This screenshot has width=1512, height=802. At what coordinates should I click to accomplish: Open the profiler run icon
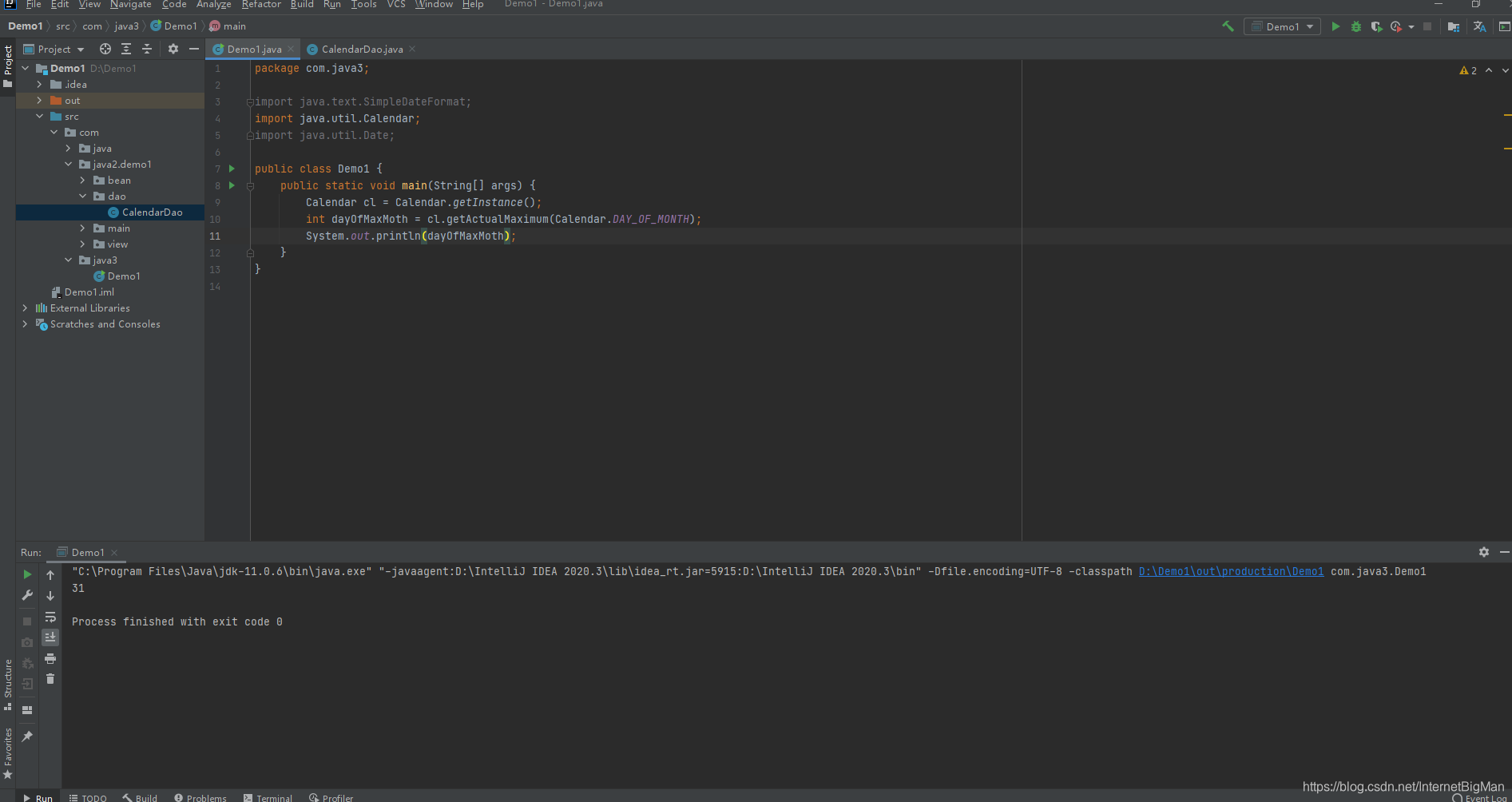[x=1395, y=26]
